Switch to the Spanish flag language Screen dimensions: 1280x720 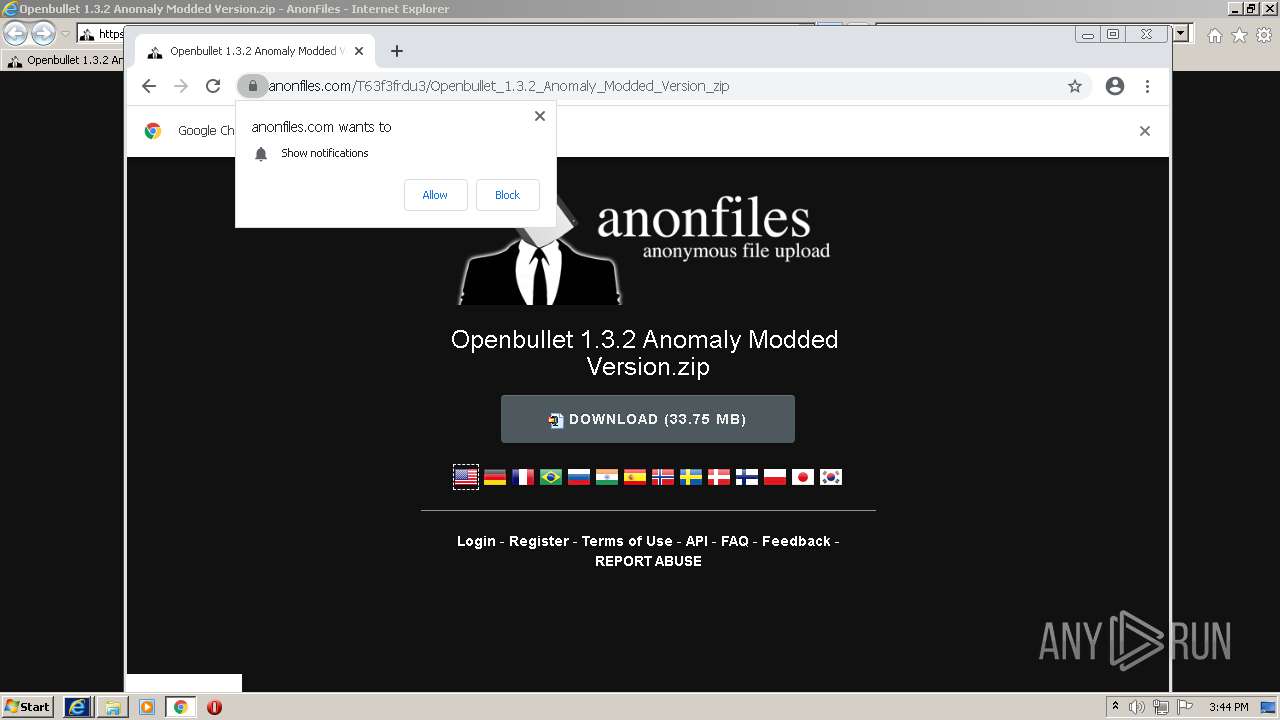(634, 477)
